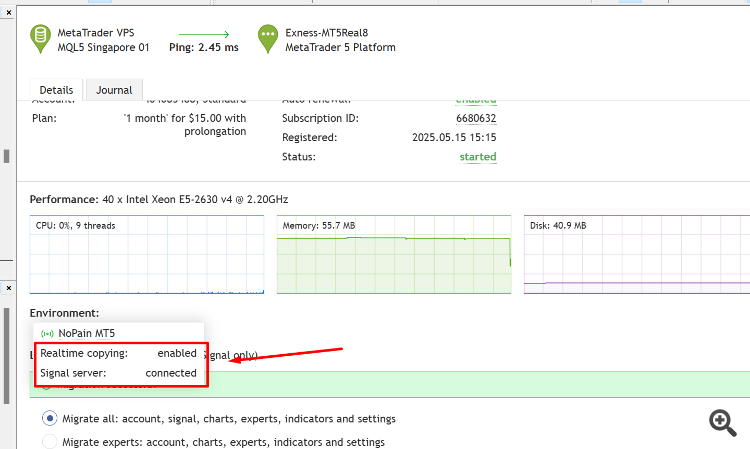
Task: Select Migrate all radio option
Action: 50,418
